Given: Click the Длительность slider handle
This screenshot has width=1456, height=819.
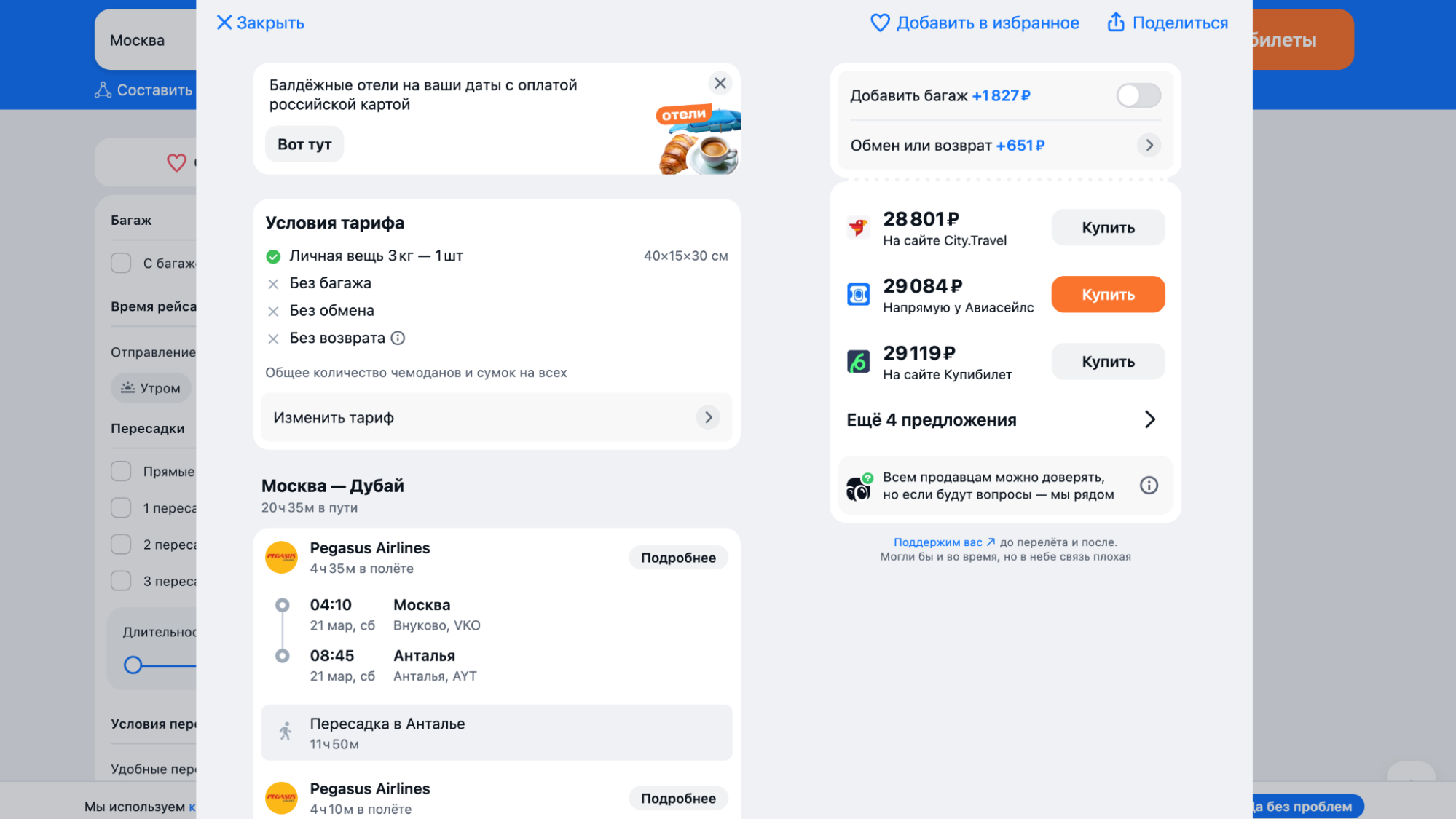Looking at the screenshot, I should pos(133,665).
